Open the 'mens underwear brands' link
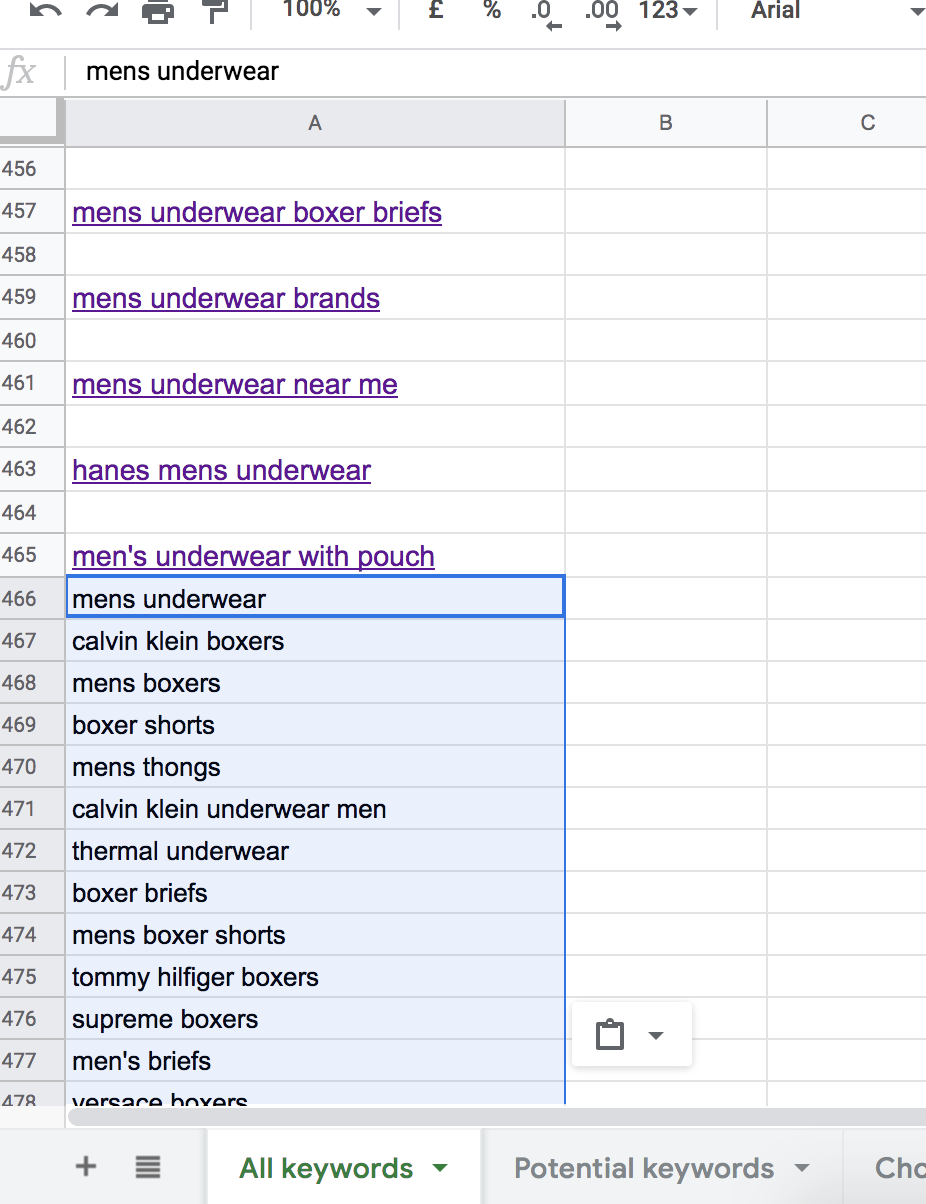 226,298
